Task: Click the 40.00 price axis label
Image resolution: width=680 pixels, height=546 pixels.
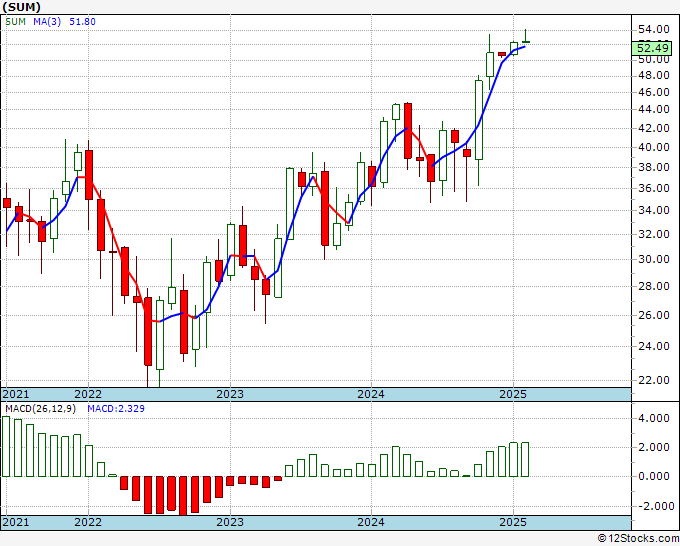Action: click(x=654, y=147)
